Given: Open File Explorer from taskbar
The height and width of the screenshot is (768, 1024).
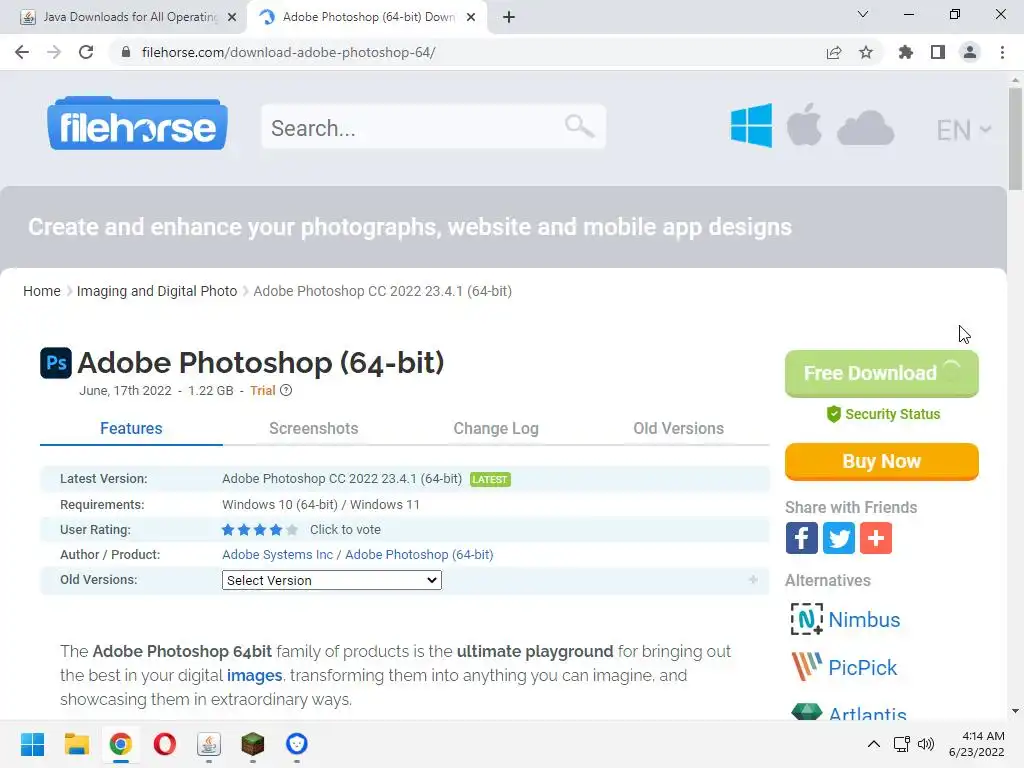Looking at the screenshot, I should (x=76, y=744).
